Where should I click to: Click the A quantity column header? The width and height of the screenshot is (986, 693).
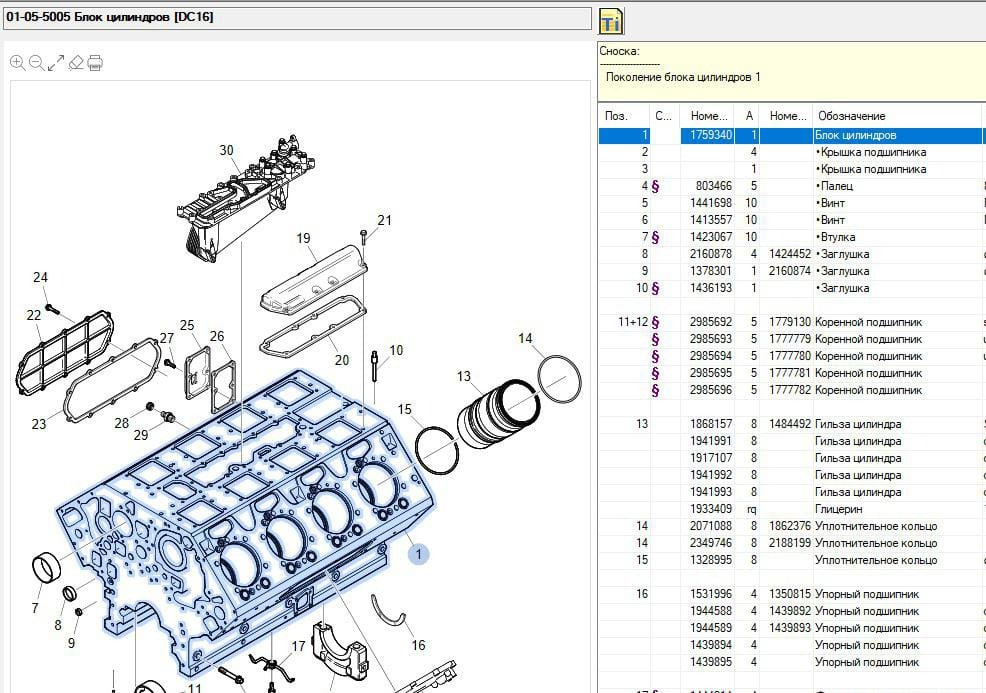(x=749, y=116)
